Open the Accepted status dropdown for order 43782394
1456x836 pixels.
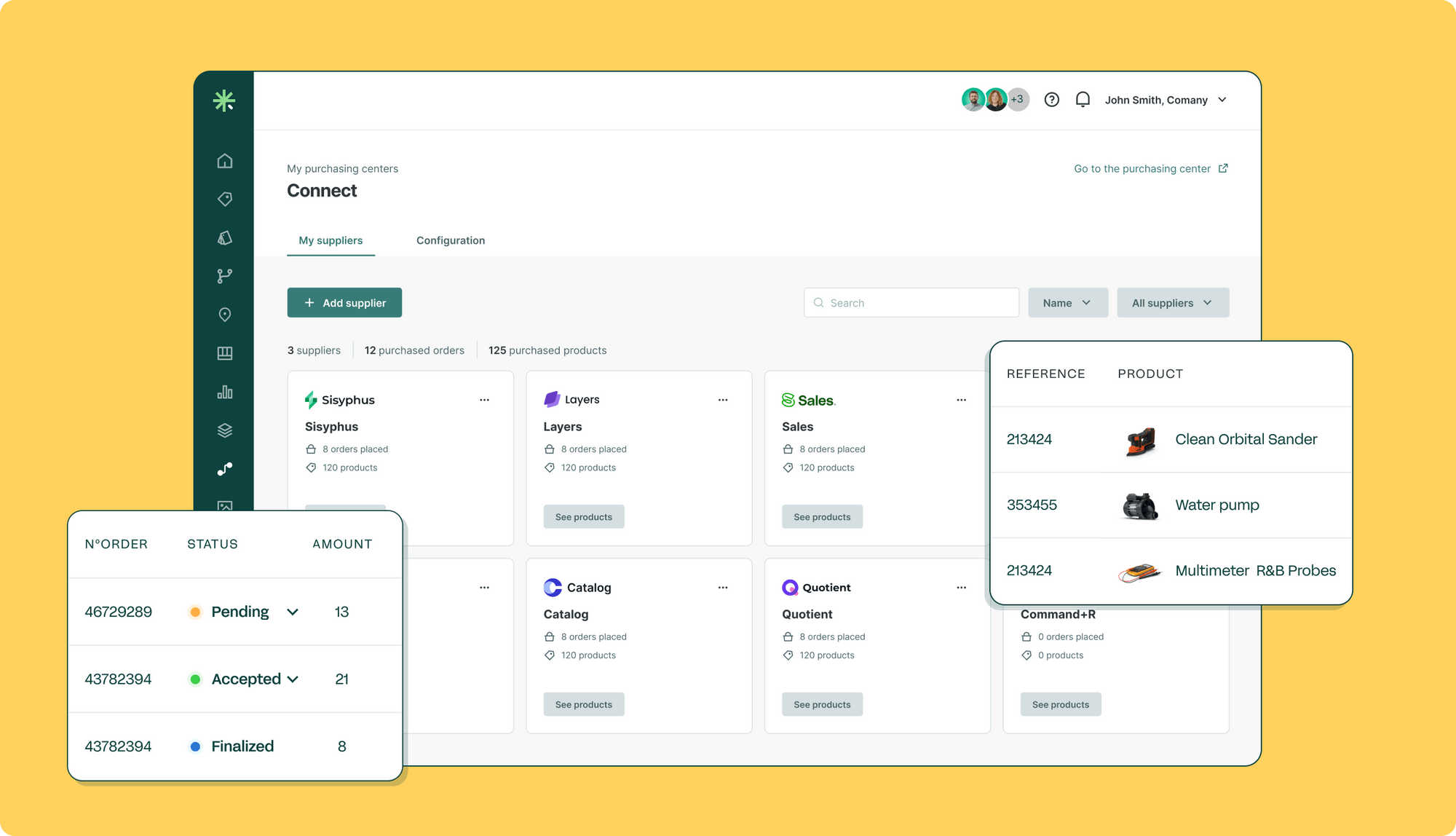(294, 679)
